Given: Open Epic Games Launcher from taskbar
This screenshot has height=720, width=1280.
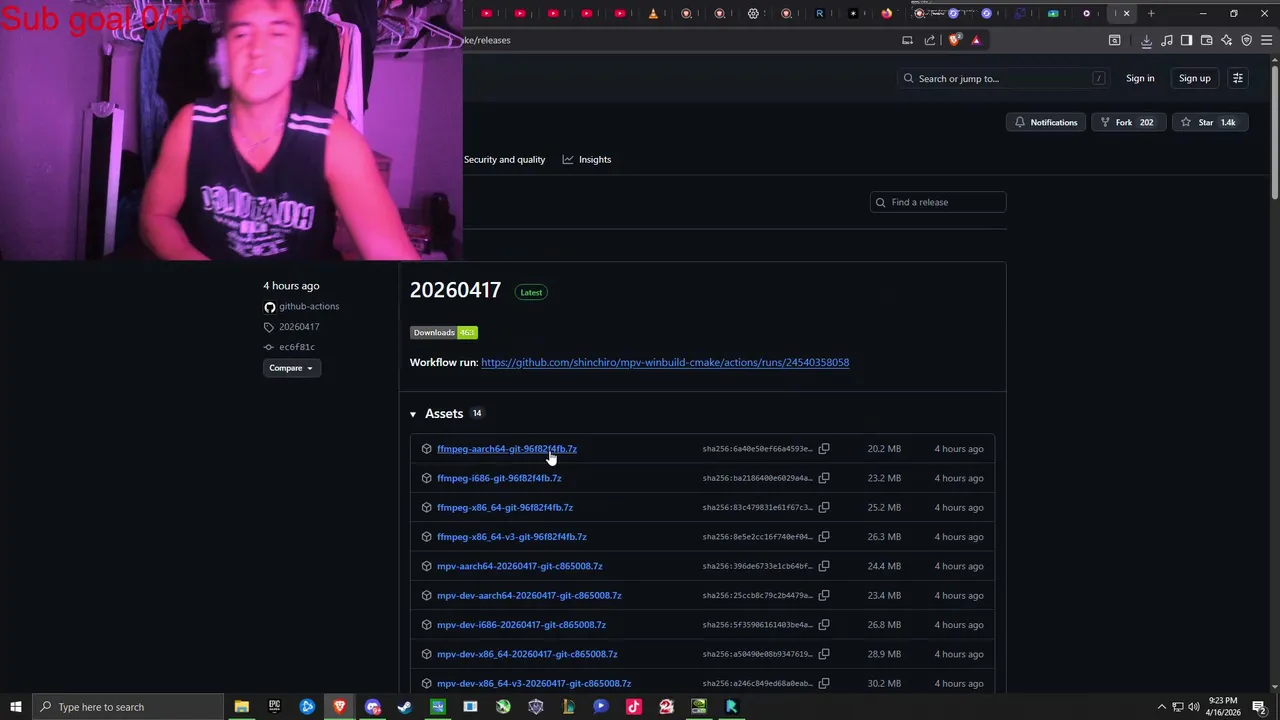Looking at the screenshot, I should pyautogui.click(x=274, y=707).
